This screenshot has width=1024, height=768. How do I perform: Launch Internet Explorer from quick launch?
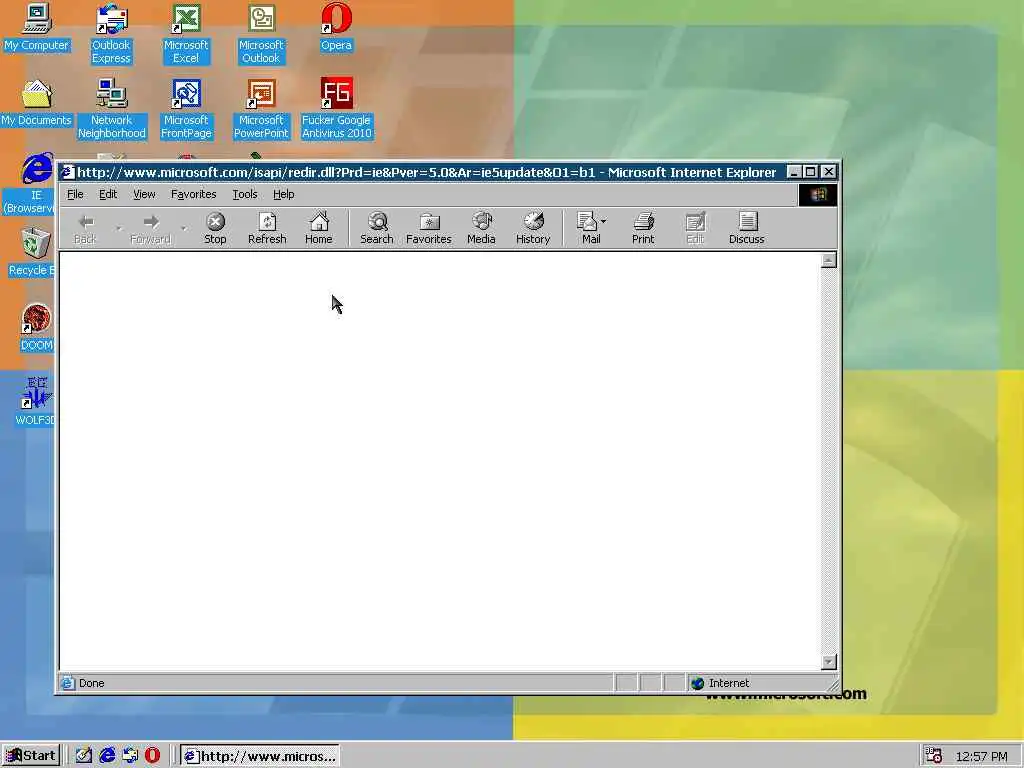pos(107,756)
